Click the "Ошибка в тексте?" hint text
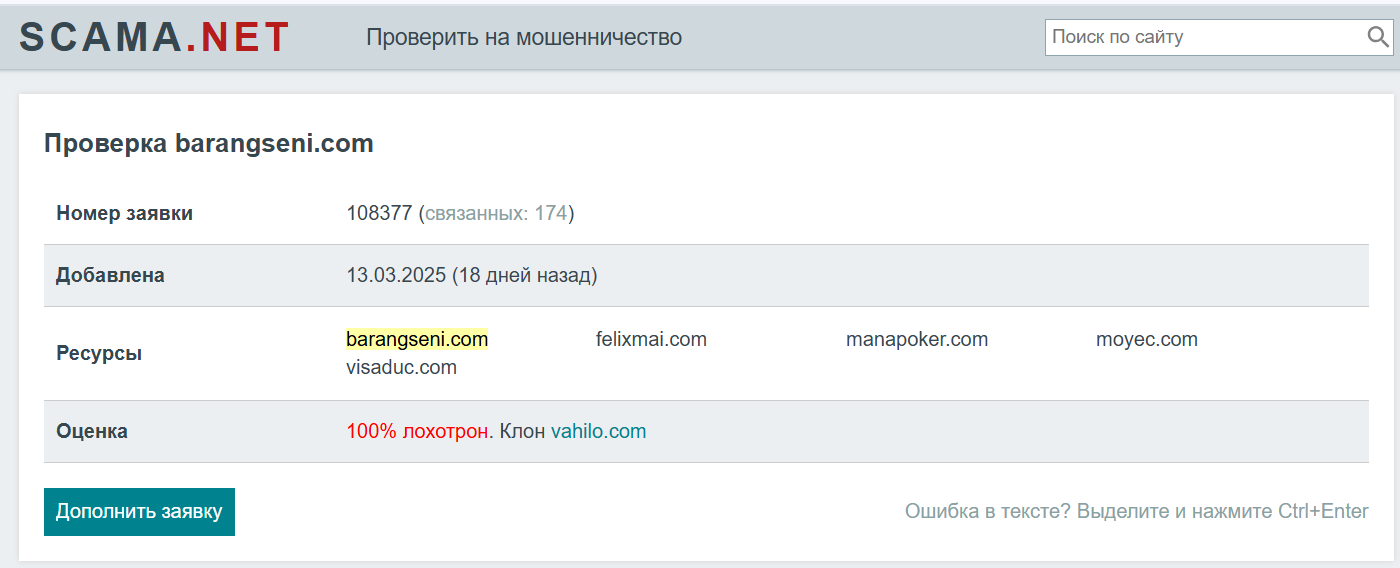Screen dimensions: 1400x568 click(x=988, y=511)
